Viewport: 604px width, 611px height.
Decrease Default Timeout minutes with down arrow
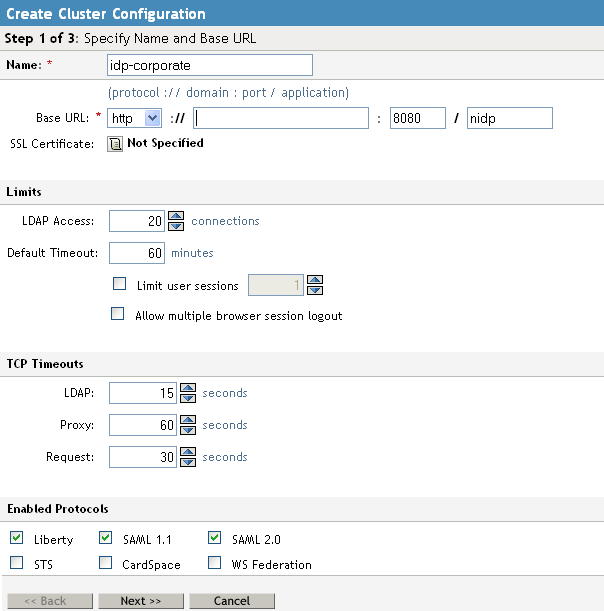pos(175,258)
